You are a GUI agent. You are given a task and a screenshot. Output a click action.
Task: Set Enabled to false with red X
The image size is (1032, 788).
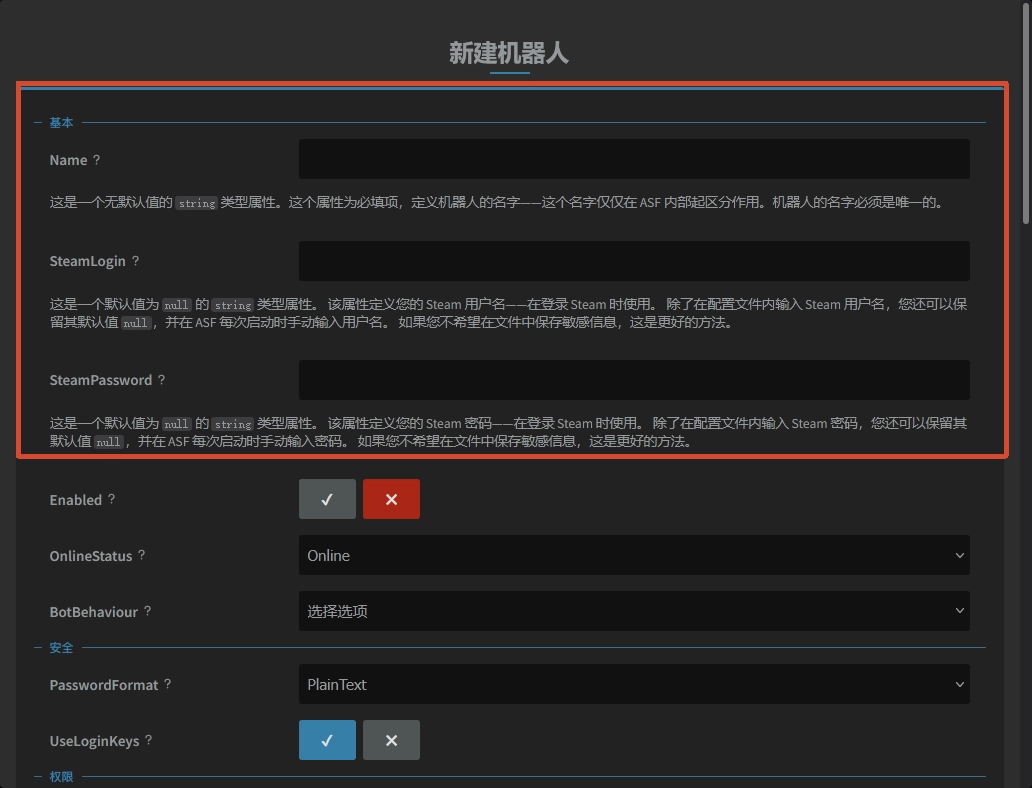point(391,499)
